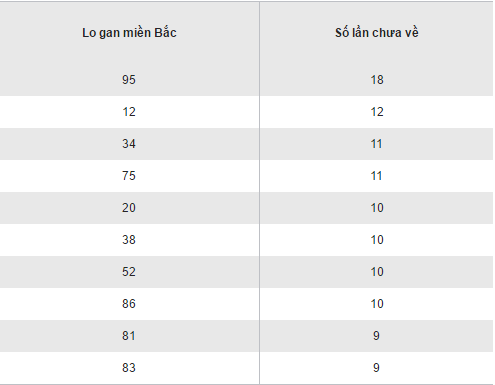Select the count 10 beside number 38
495x385 pixels.
click(377, 240)
